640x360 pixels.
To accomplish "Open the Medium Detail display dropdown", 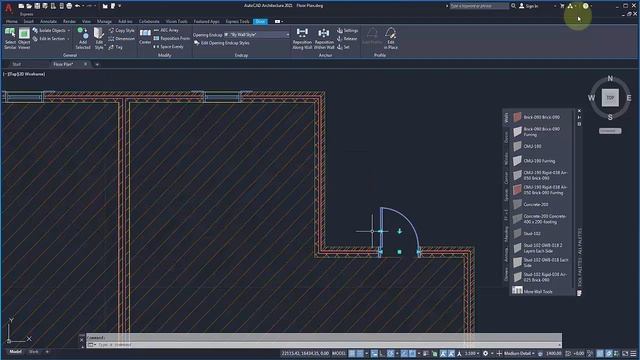I will pos(519,353).
